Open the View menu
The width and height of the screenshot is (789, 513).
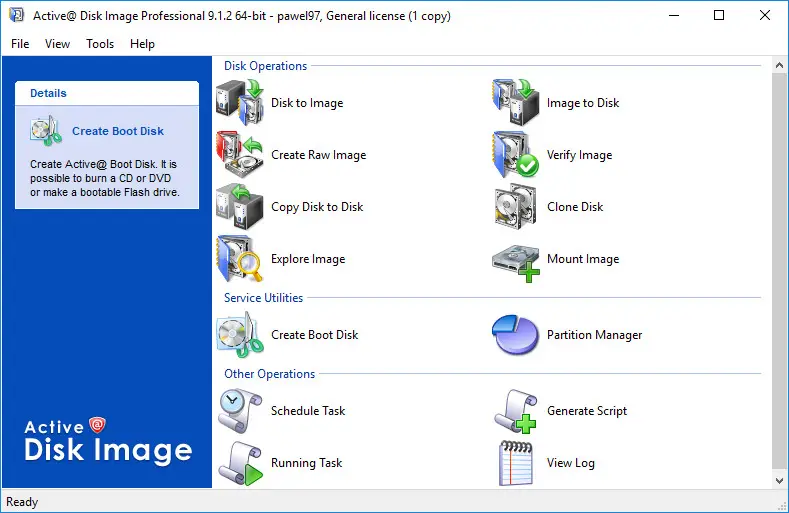click(x=57, y=44)
